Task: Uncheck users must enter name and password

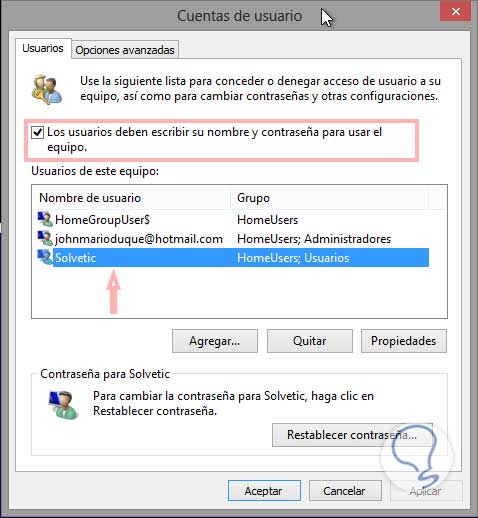Action: [x=37, y=132]
